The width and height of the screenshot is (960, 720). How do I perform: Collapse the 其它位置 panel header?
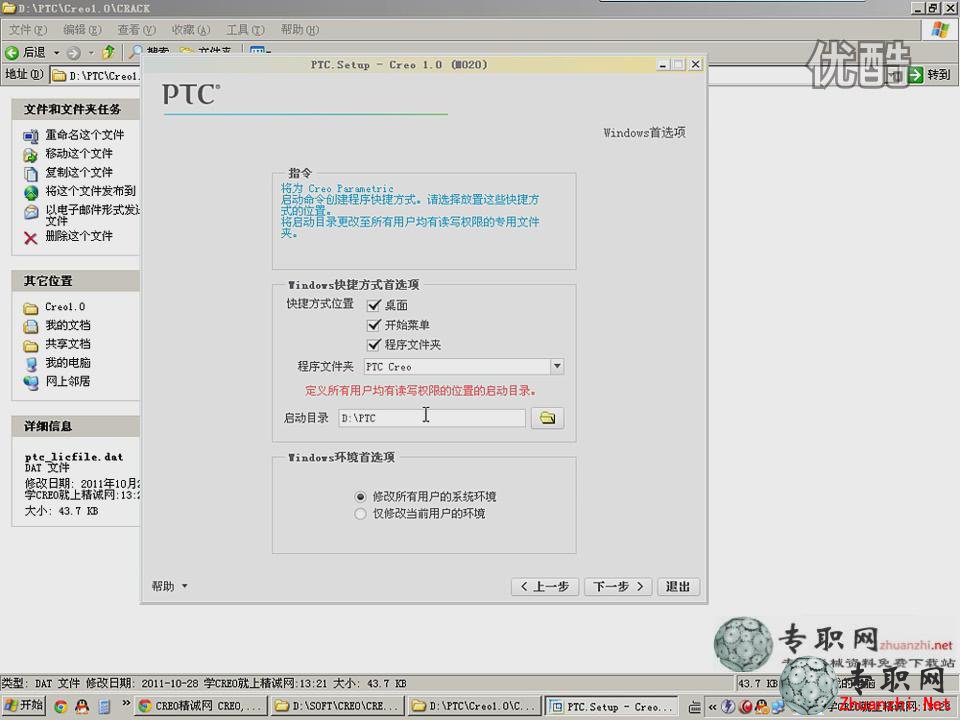pos(76,281)
